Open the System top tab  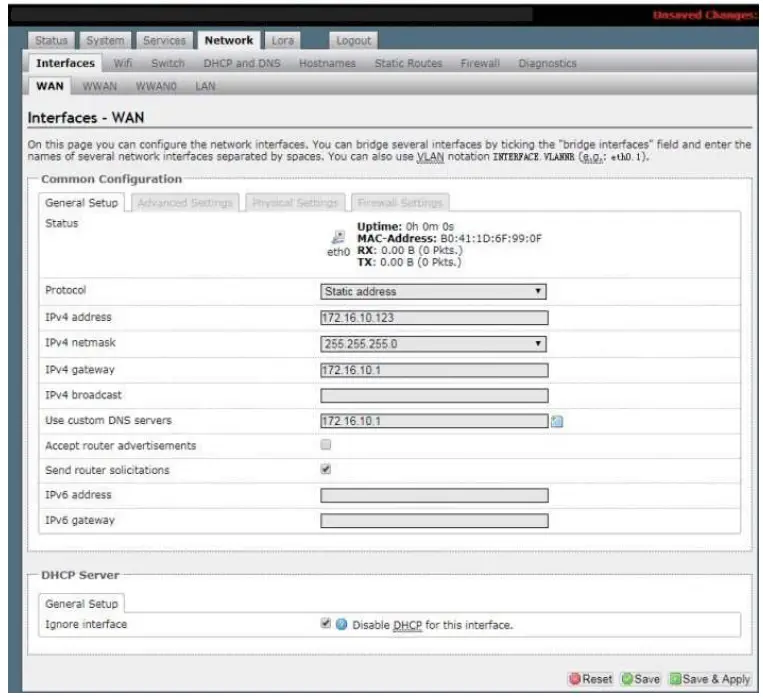tap(105, 40)
